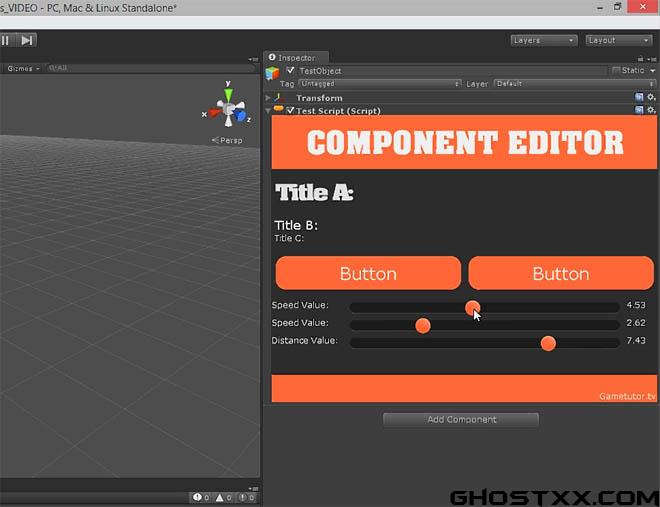Viewport: 660px width, 507px height.
Task: Click the scene orientation gizmo's green Y axis
Action: (x=228, y=95)
